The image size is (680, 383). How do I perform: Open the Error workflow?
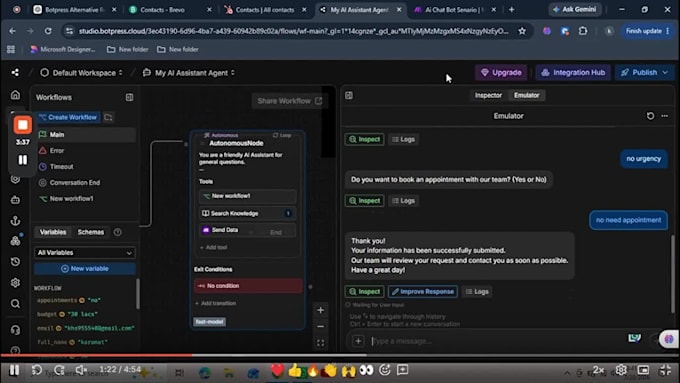[86, 151]
